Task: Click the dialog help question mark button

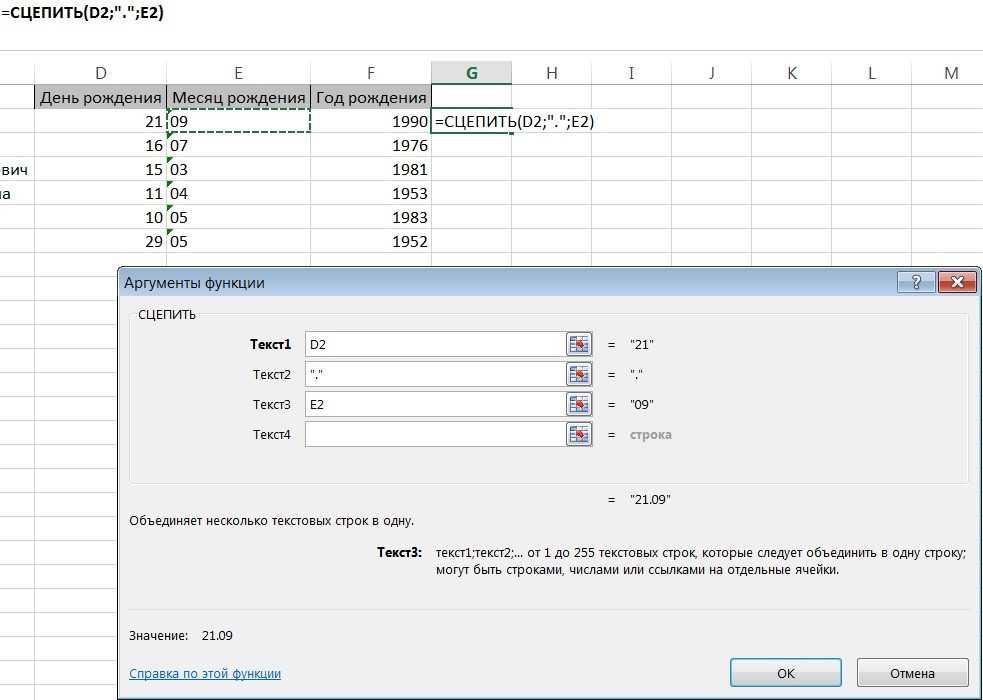Action: pyautogui.click(x=916, y=282)
